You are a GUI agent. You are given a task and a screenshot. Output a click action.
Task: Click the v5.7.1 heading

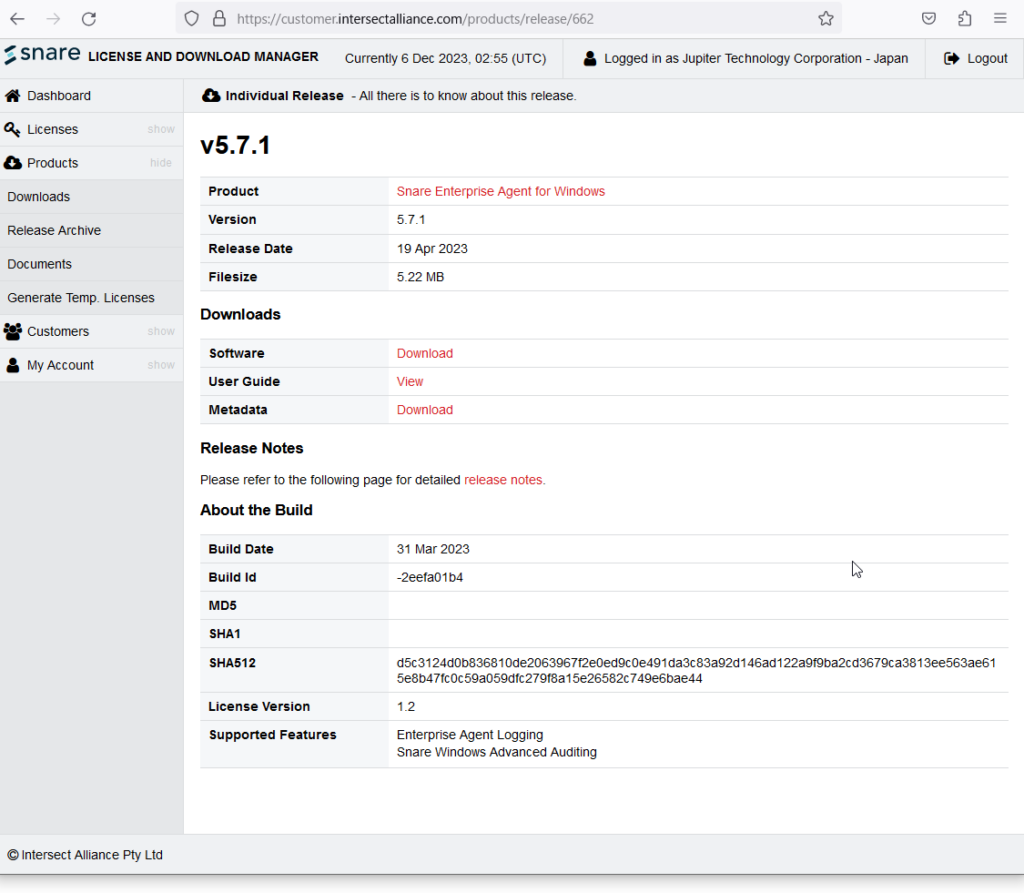click(x=235, y=145)
